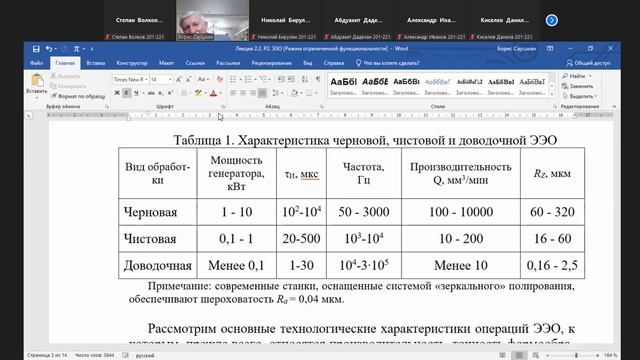Open the font size 14 dropdown
The image size is (640, 360).
[170, 80]
